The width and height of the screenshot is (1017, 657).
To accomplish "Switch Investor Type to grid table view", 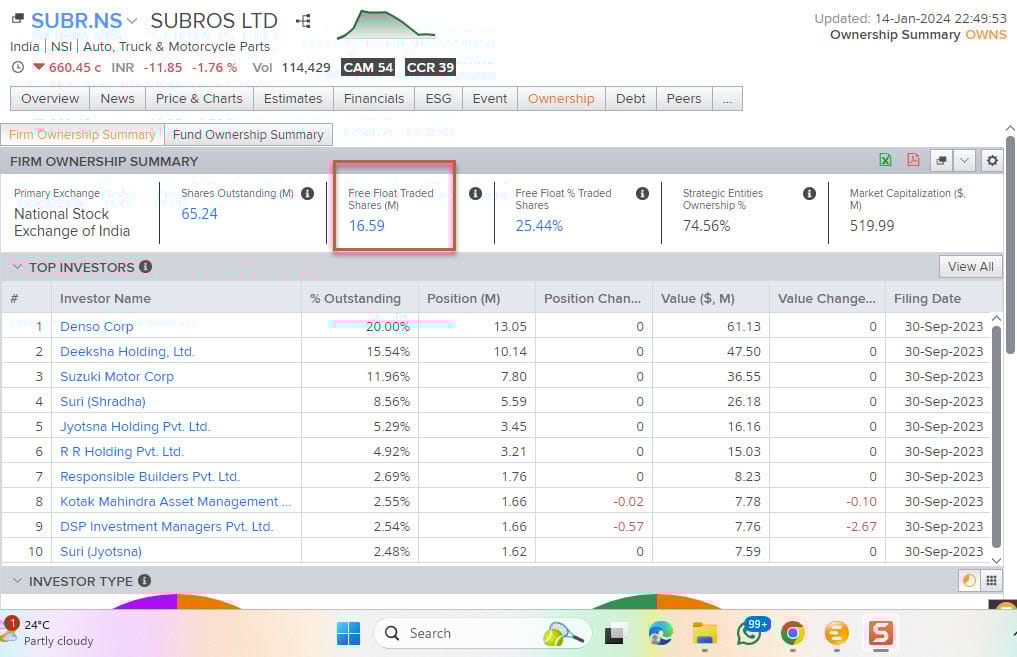I will point(991,580).
